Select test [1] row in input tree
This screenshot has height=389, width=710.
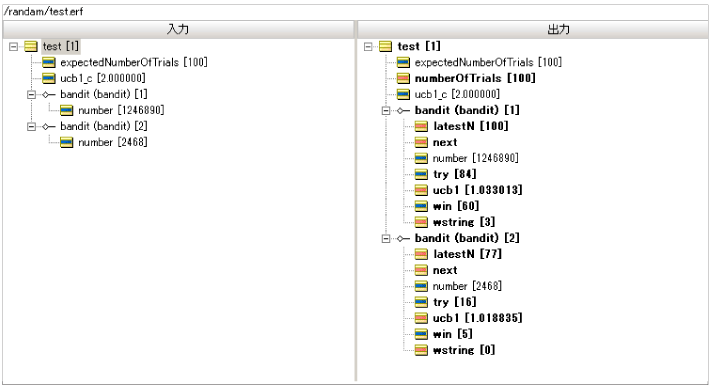point(61,46)
